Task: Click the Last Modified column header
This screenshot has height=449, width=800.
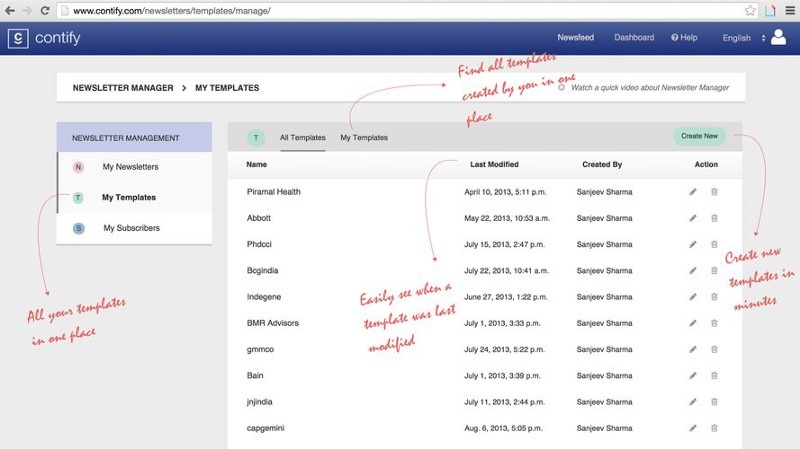Action: tap(494, 164)
